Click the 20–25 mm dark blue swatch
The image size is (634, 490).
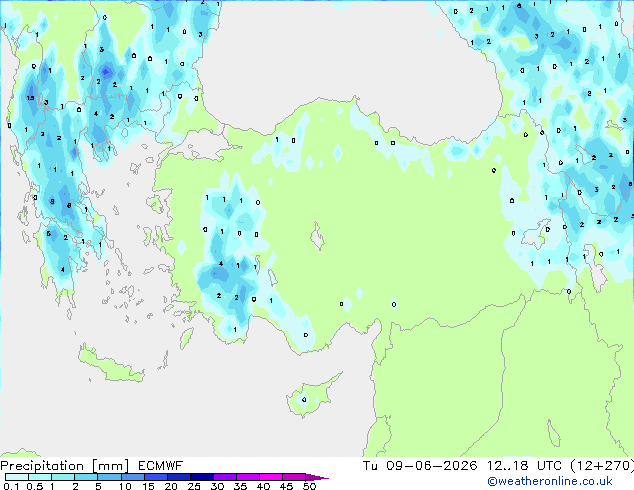coord(178,477)
